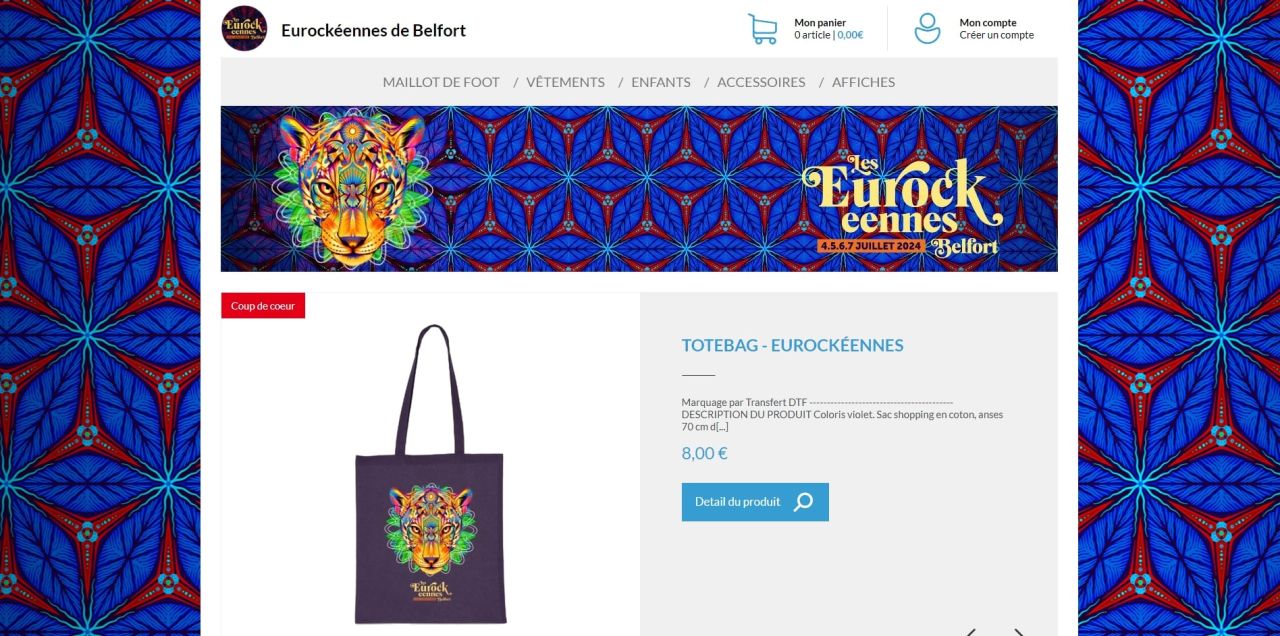Select the Enfants menu item
The width and height of the screenshot is (1280, 636).
[661, 82]
